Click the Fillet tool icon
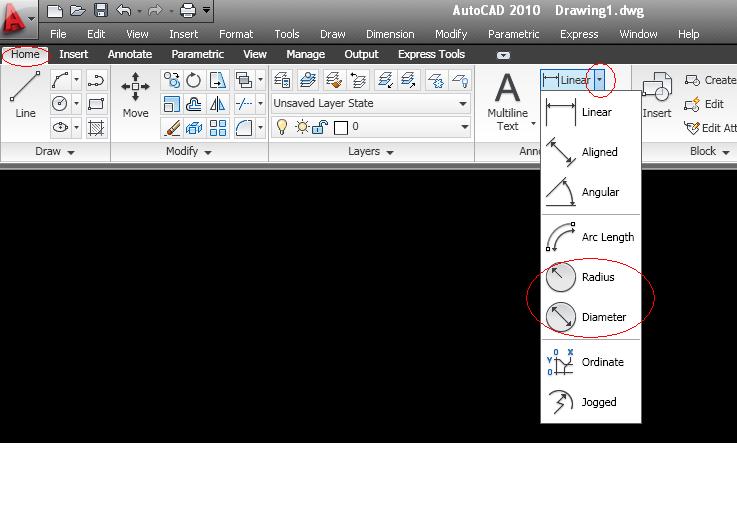 click(x=244, y=127)
